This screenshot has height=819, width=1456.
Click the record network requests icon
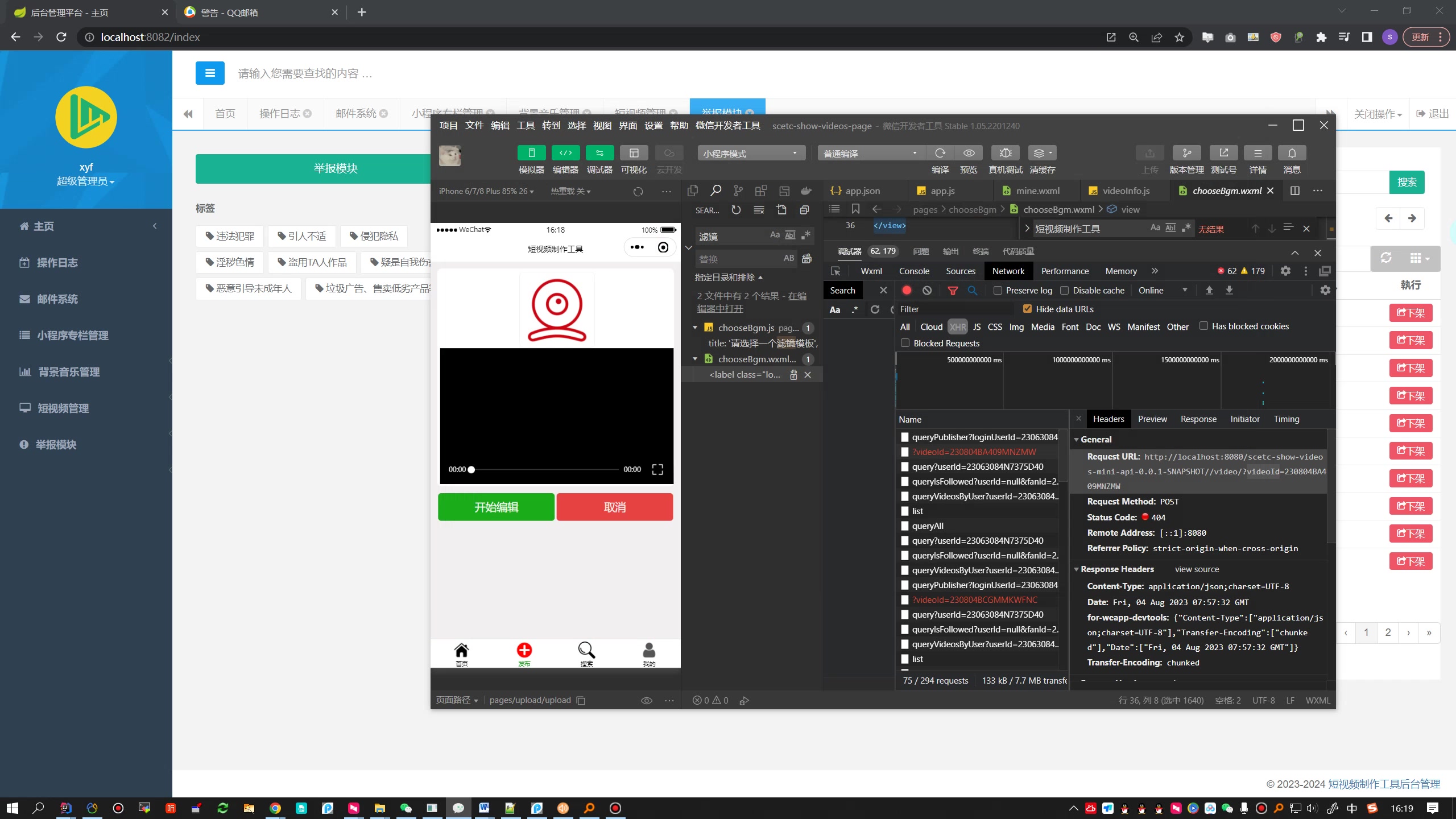pyautogui.click(x=906, y=290)
